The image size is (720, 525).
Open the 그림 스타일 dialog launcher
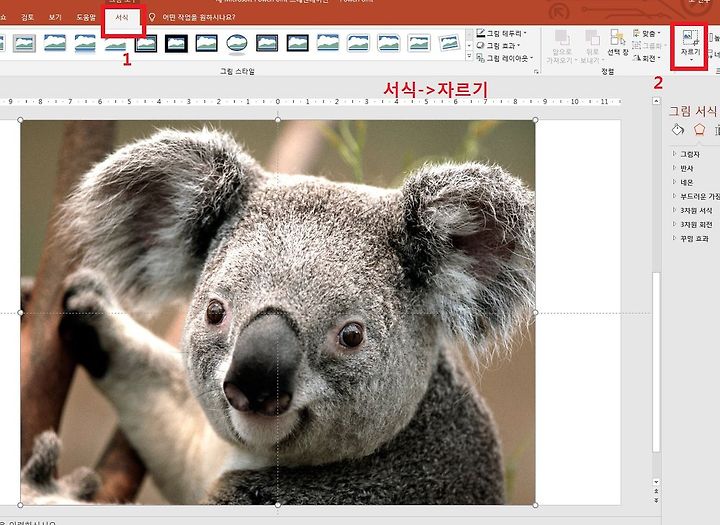tap(536, 72)
